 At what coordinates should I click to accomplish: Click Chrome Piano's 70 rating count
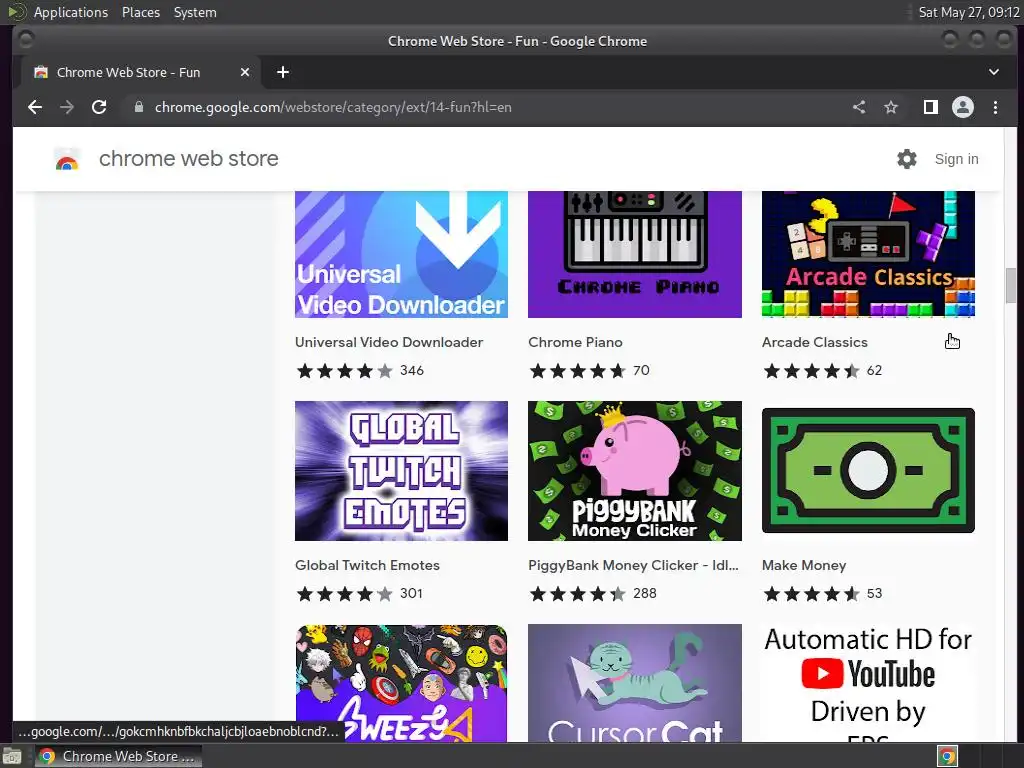641,370
